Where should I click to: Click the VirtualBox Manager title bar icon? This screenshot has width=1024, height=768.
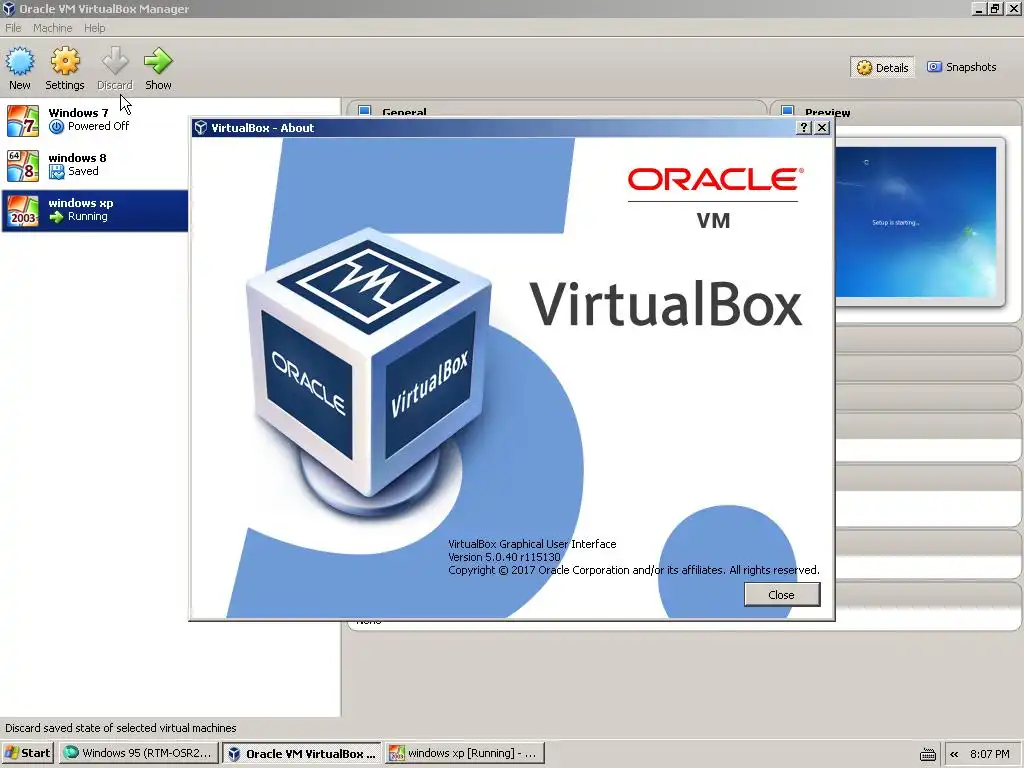9,8
